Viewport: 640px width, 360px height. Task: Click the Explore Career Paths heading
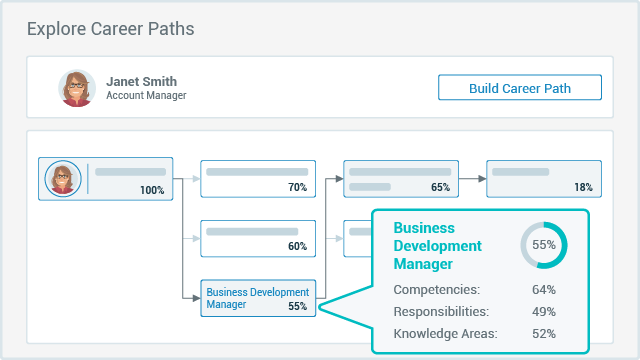[111, 29]
